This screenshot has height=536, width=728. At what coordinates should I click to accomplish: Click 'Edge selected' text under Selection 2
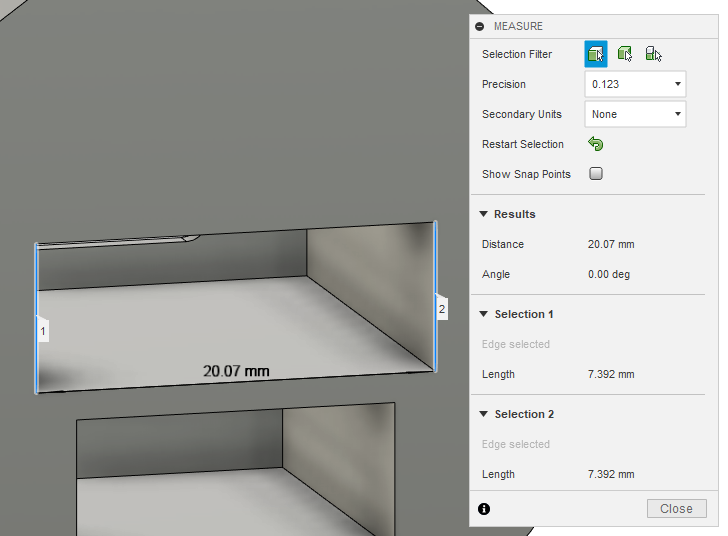tap(516, 444)
